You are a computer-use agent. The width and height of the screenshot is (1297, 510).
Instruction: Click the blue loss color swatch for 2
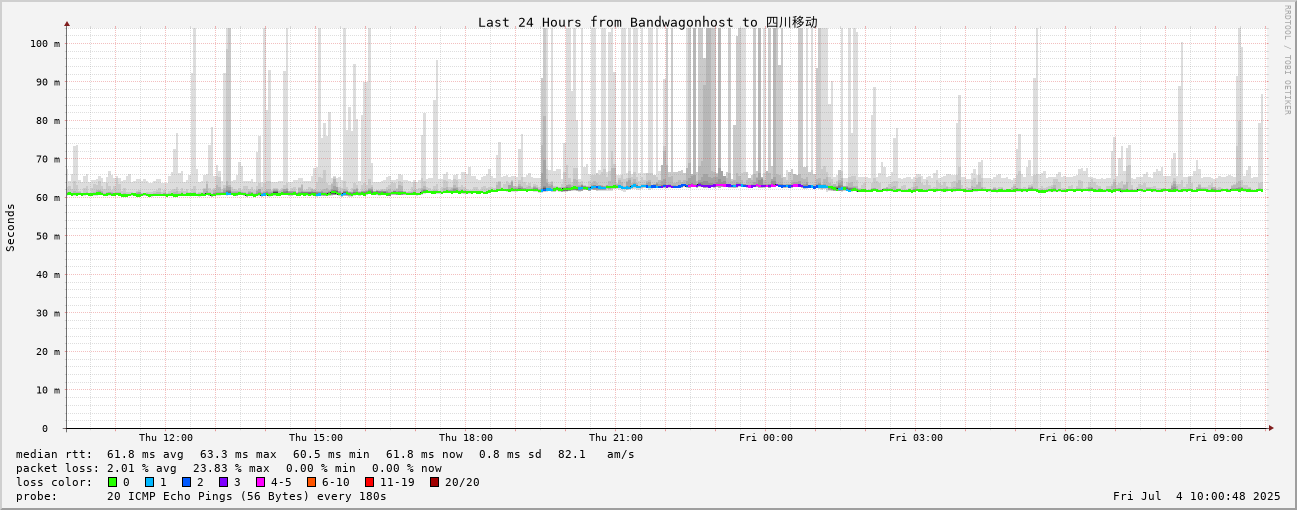click(x=186, y=482)
